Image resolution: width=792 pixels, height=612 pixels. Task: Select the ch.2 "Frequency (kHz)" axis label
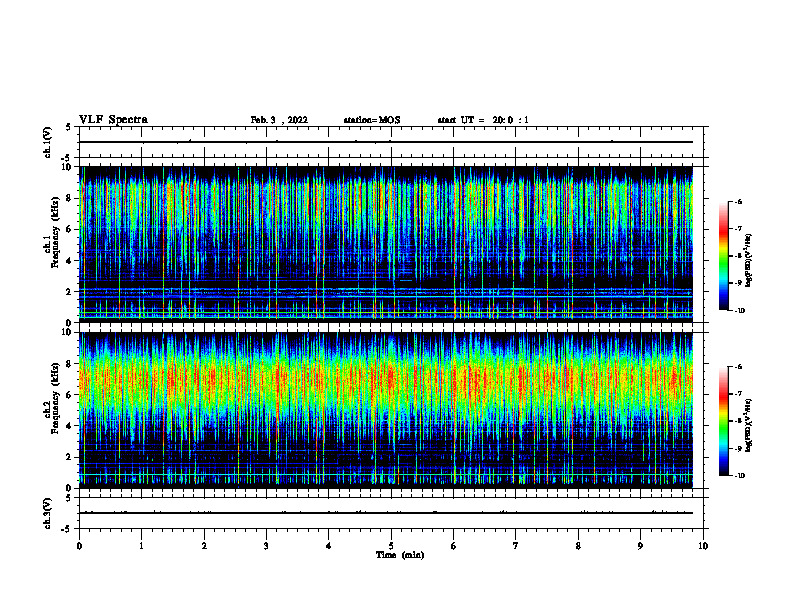pyautogui.click(x=55, y=398)
